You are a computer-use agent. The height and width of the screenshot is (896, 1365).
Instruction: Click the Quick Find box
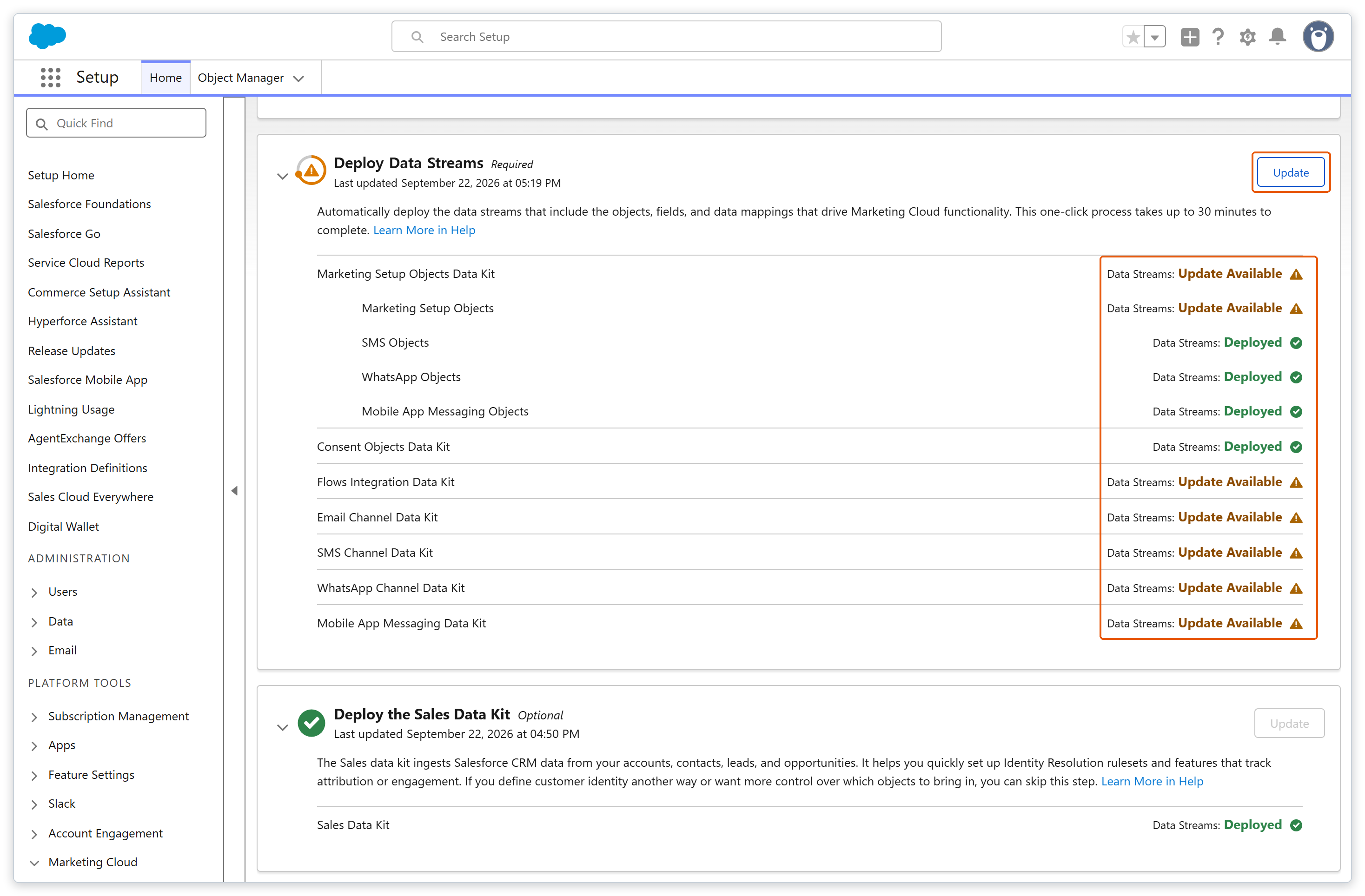coord(116,123)
